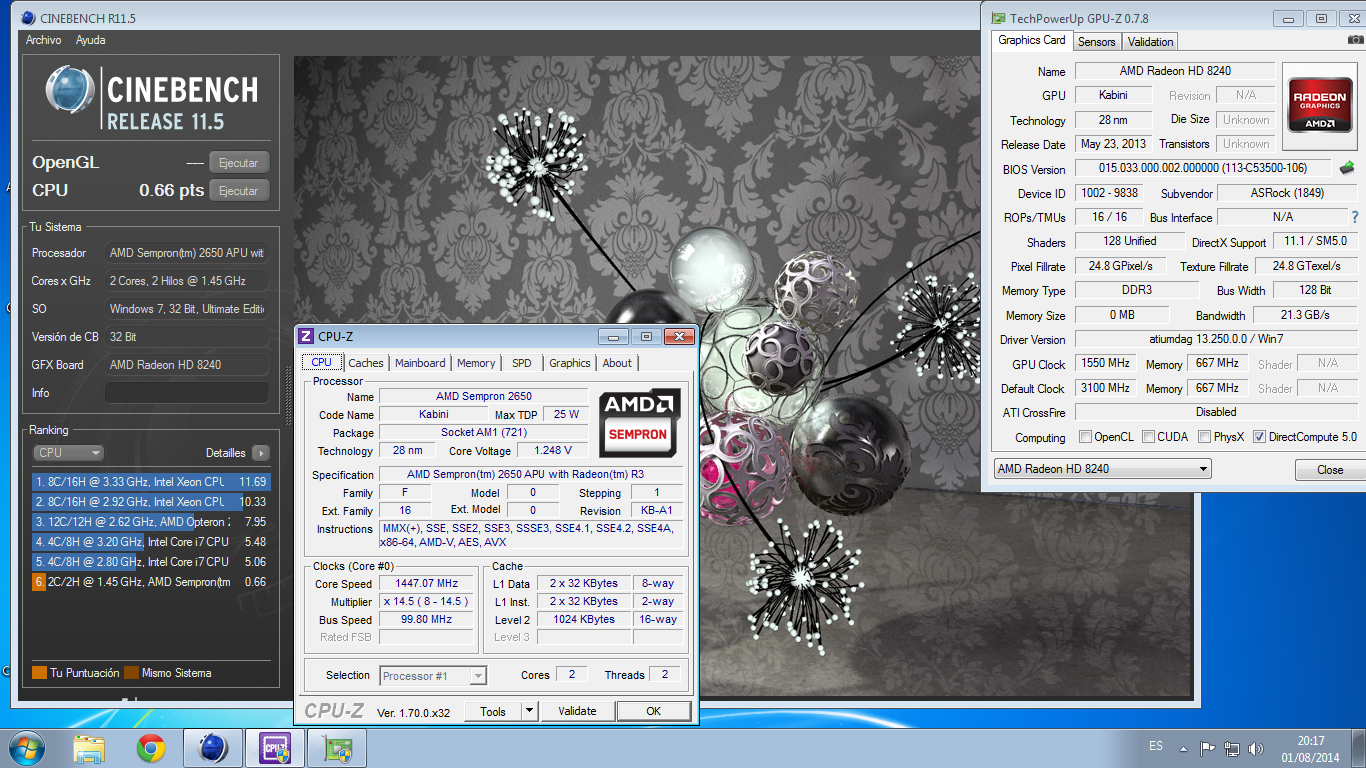Click the BIOS save chip icon in GPU-Z
Image resolution: width=1366 pixels, height=768 pixels.
point(1347,168)
